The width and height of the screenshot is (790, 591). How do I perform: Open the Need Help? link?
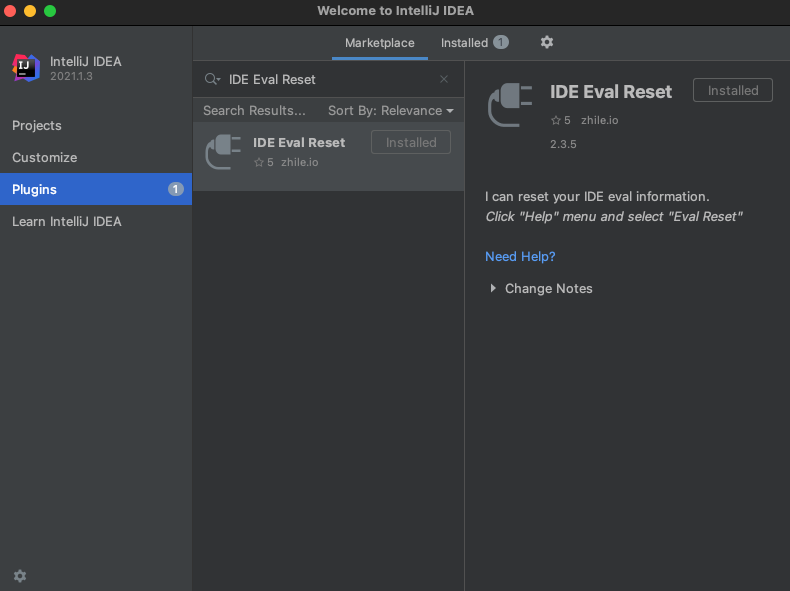pos(520,256)
